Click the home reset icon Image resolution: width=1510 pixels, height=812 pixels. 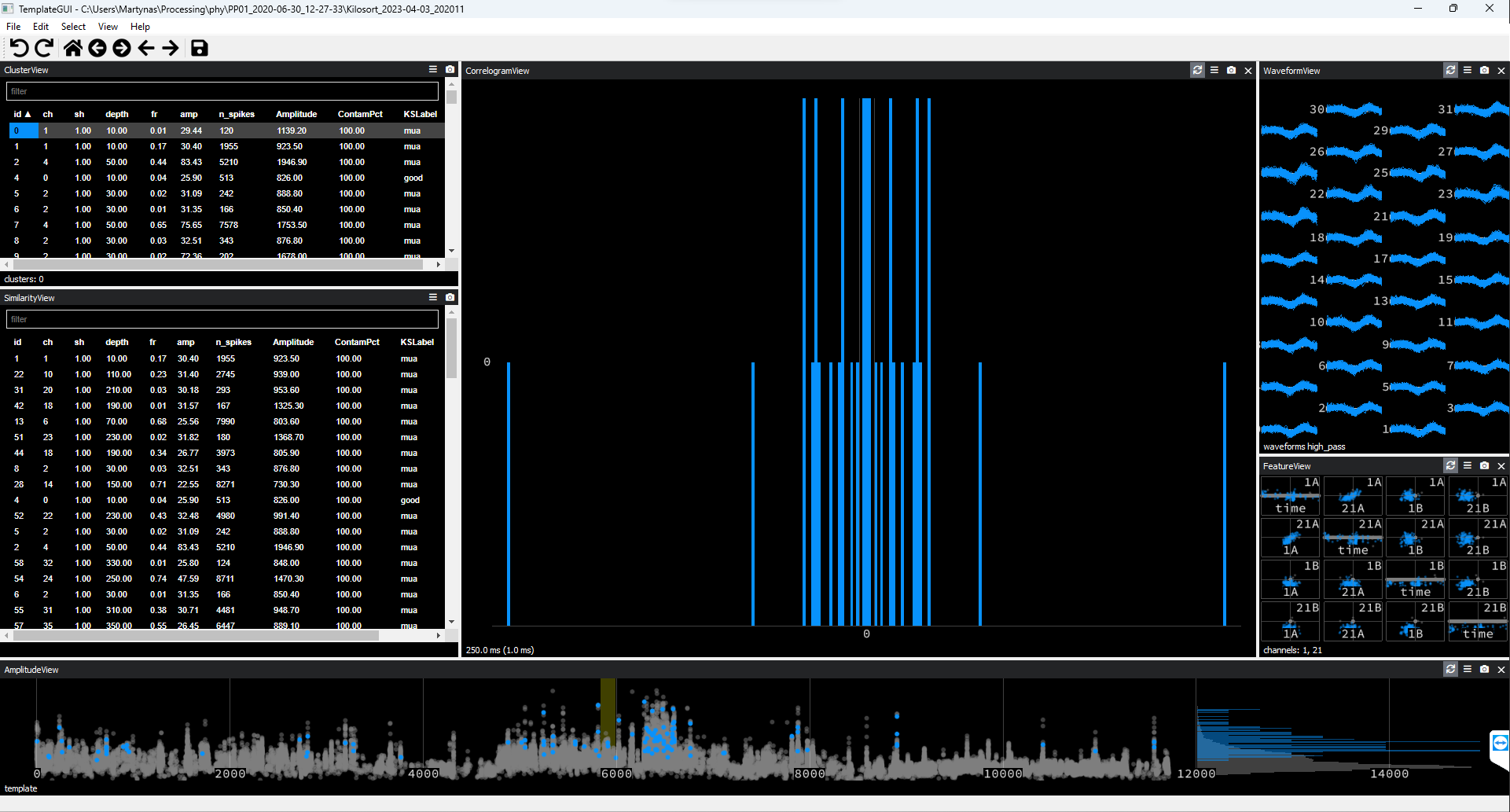click(72, 48)
